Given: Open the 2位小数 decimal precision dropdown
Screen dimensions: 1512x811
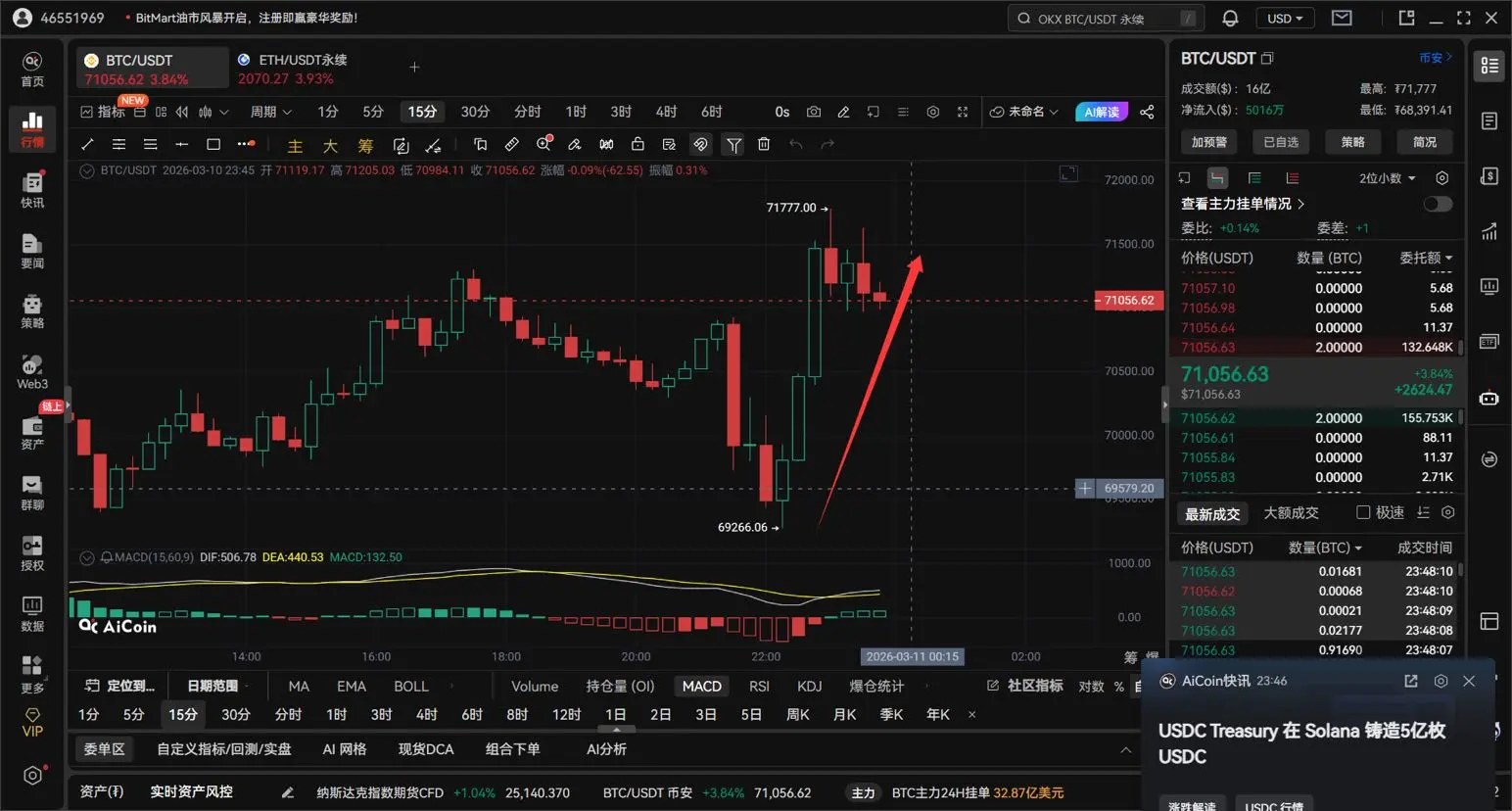Looking at the screenshot, I should [x=1388, y=178].
